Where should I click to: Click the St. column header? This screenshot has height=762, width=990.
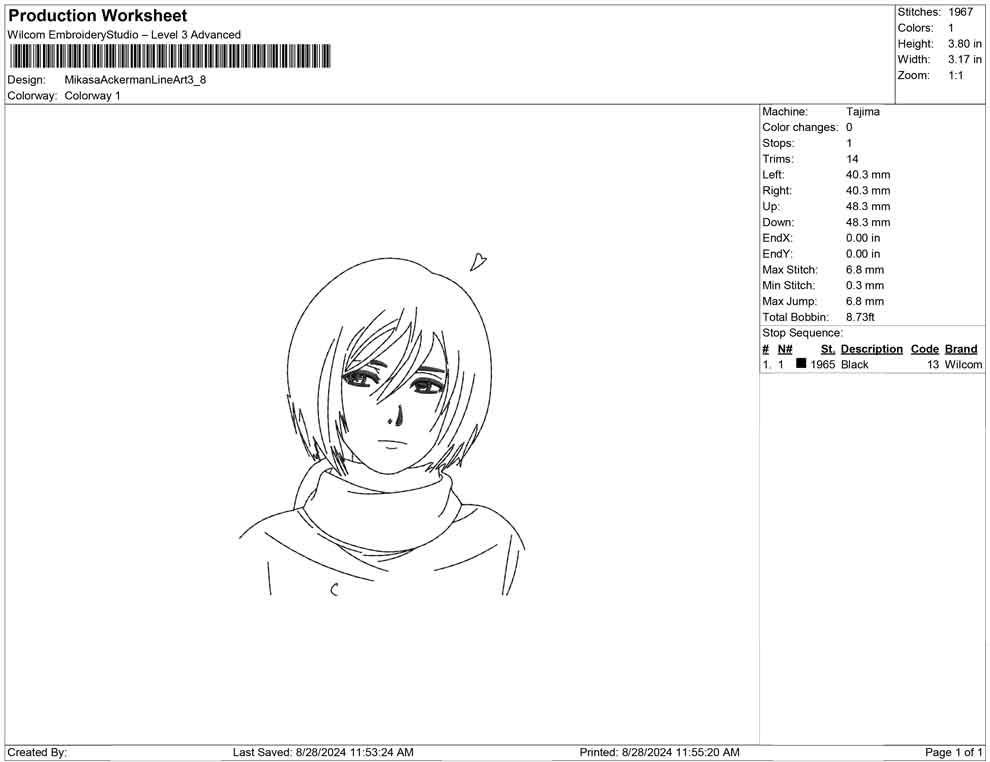tap(828, 349)
